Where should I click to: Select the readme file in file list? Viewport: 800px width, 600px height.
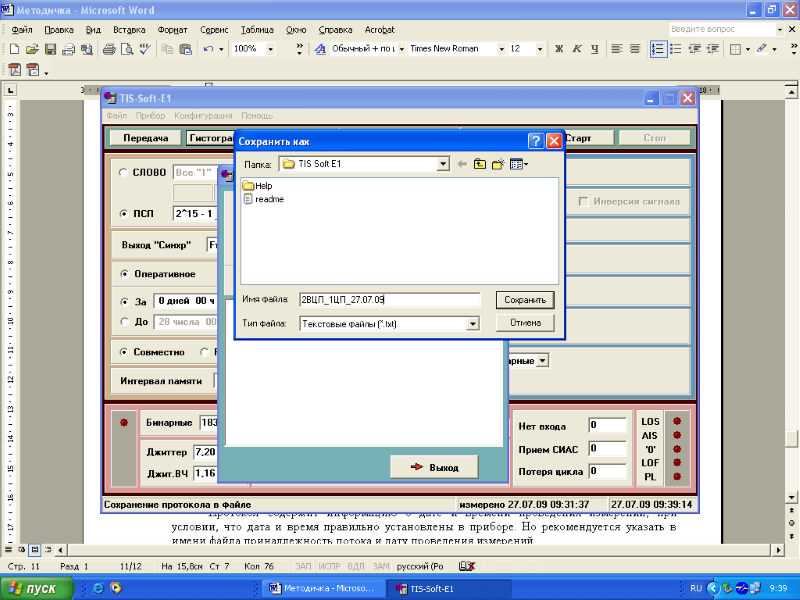tap(263, 199)
